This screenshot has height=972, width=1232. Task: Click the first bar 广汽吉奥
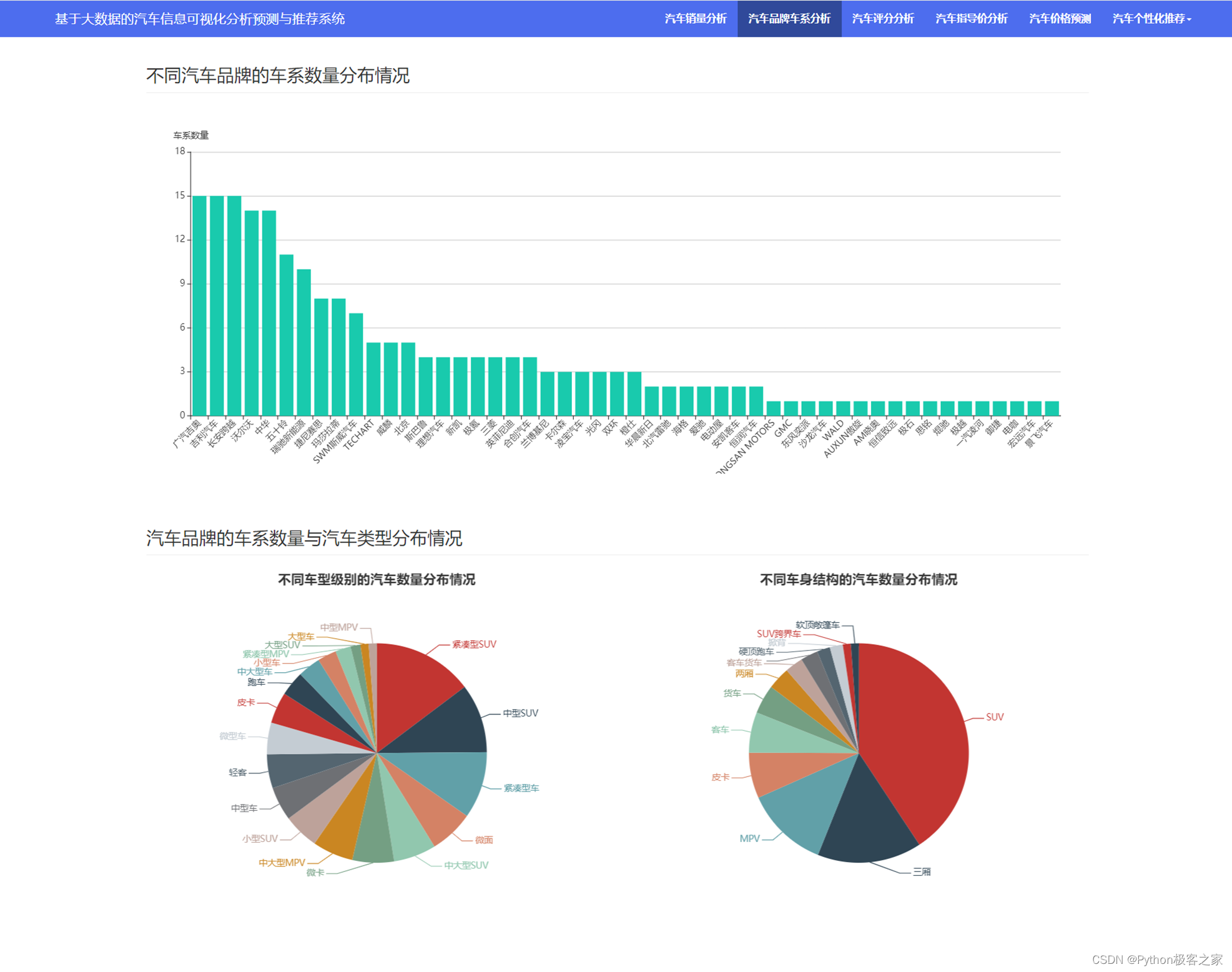coord(199,306)
